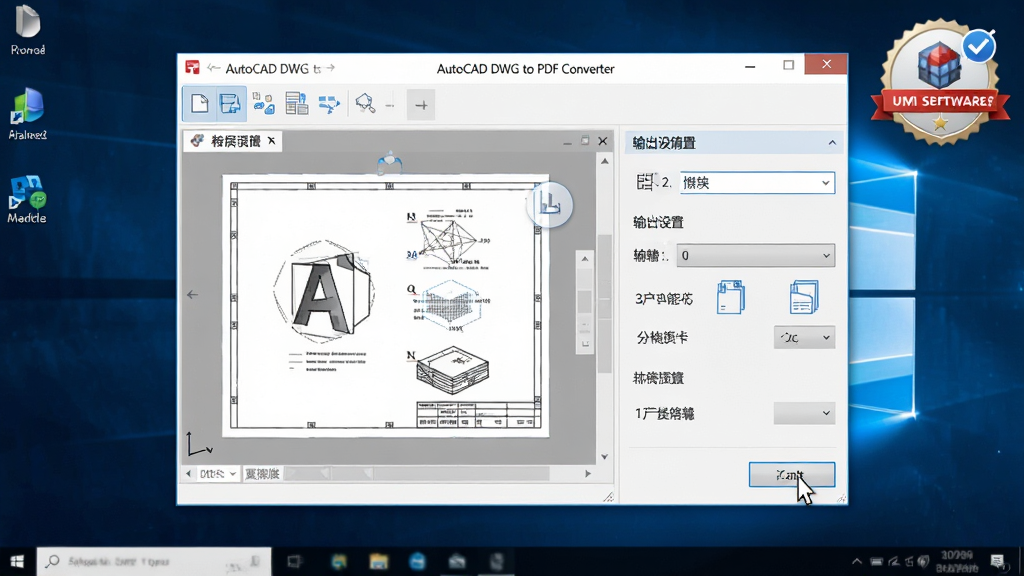The height and width of the screenshot is (576, 1024).
Task: Open the notification center icon
Action: point(997,561)
